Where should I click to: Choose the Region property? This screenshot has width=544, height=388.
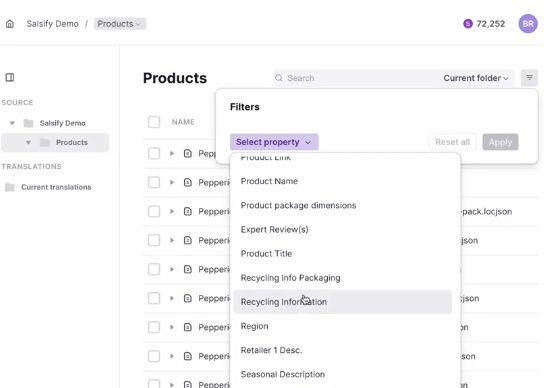342,326
